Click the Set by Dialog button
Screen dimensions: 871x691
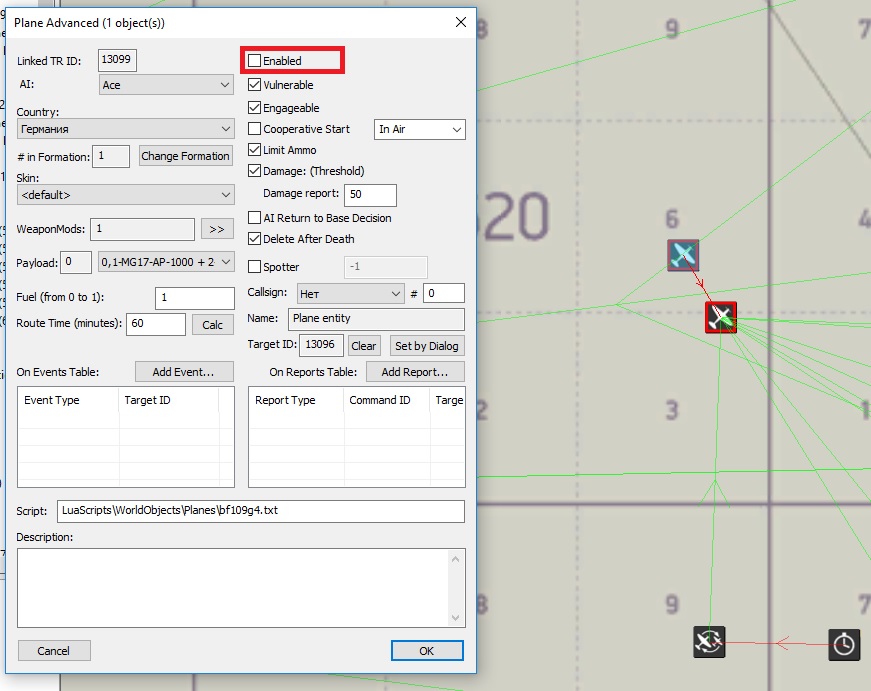point(427,346)
